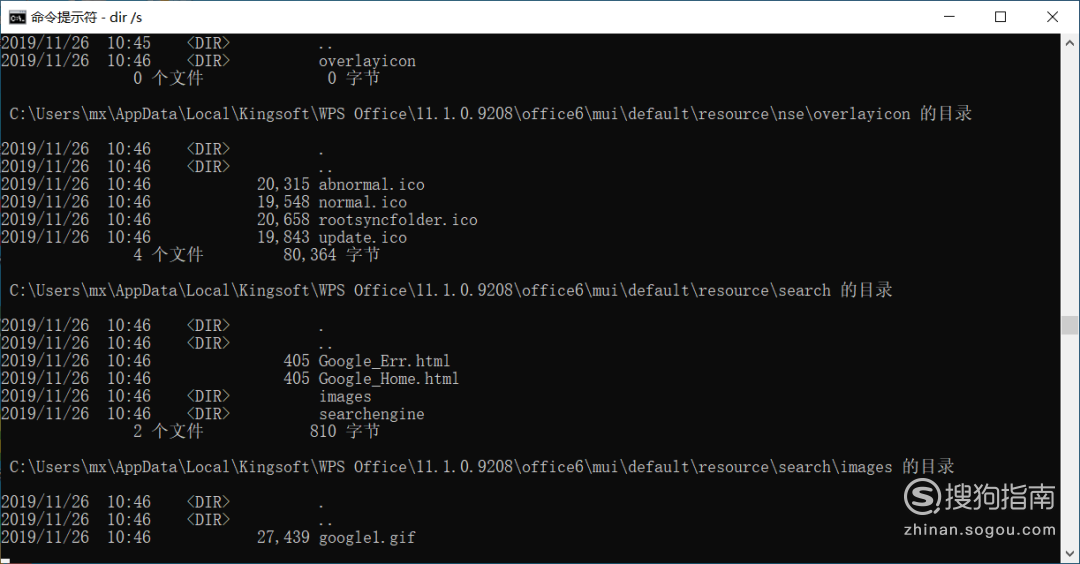
Task: Click the normal.ico entry
Action: tap(362, 202)
